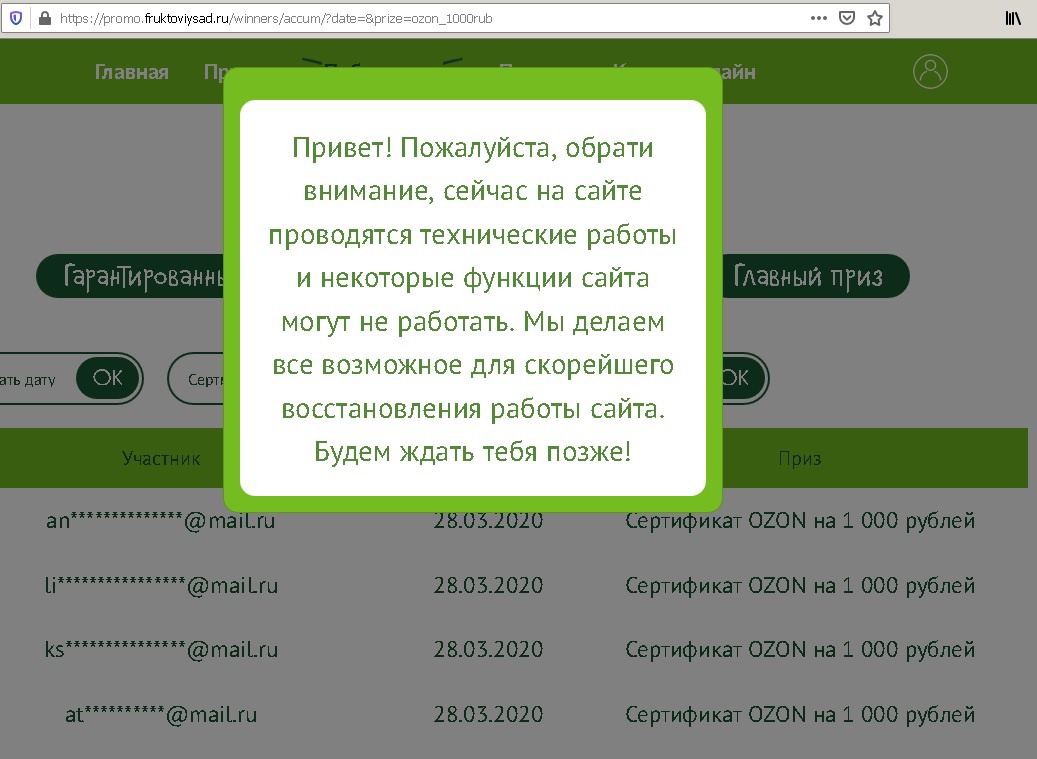Select the an***@mail.ru participant entry
Image resolution: width=1037 pixels, height=759 pixels.
point(161,521)
